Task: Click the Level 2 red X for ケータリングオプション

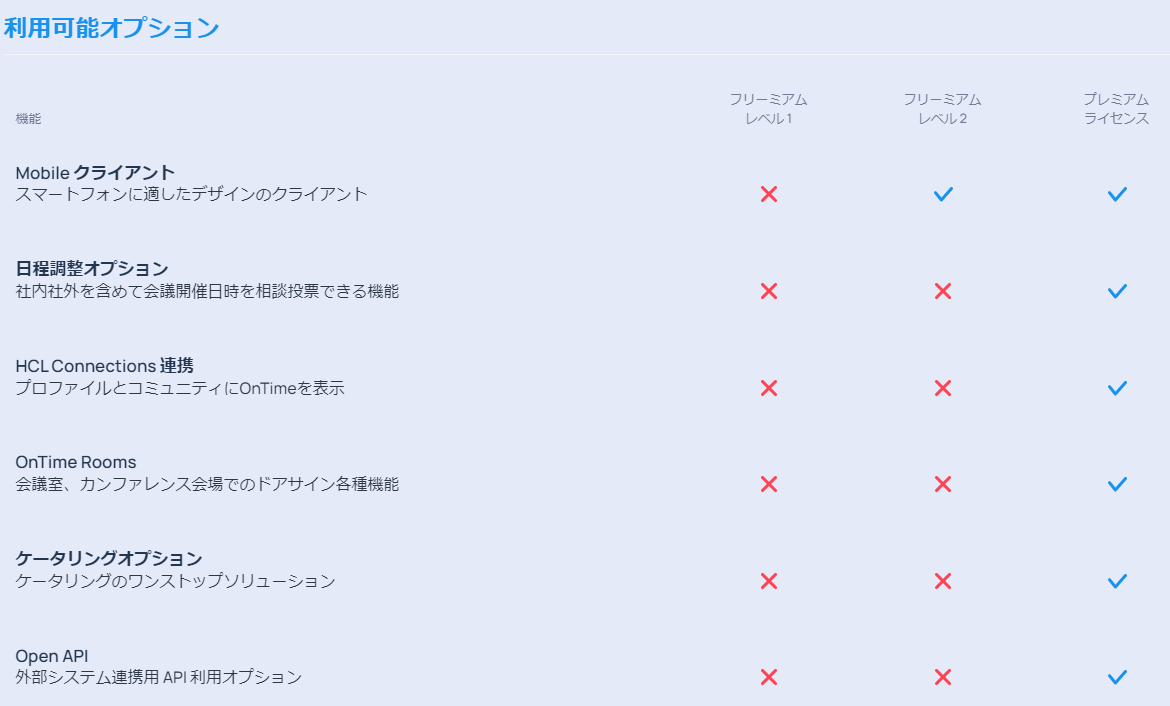Action: (943, 581)
